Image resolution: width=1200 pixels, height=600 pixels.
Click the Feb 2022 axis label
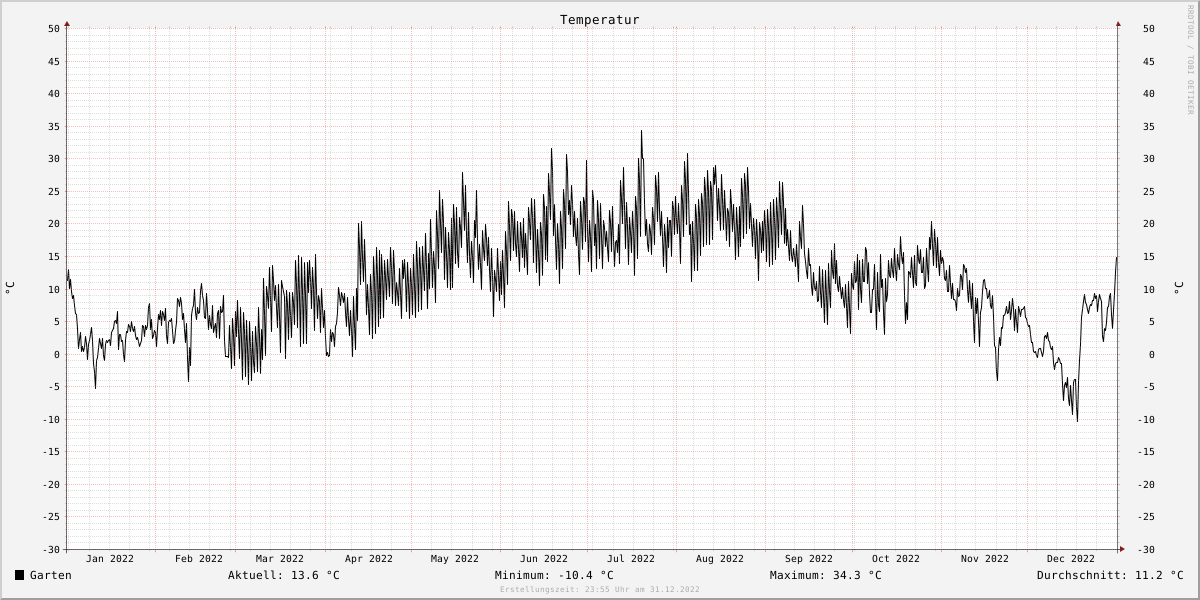tap(199, 559)
